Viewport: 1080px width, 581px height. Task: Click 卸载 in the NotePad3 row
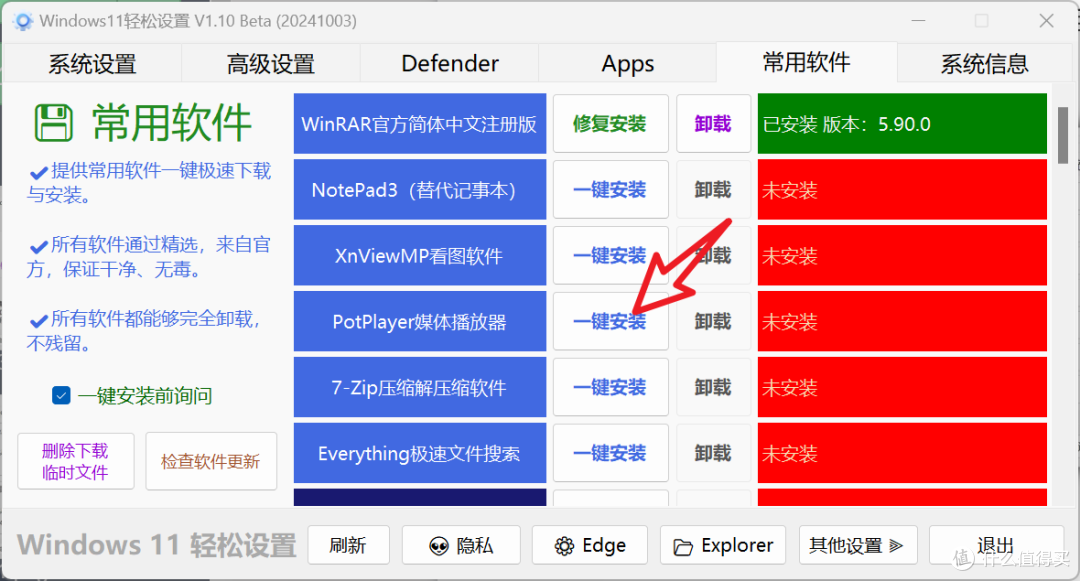click(x=713, y=189)
